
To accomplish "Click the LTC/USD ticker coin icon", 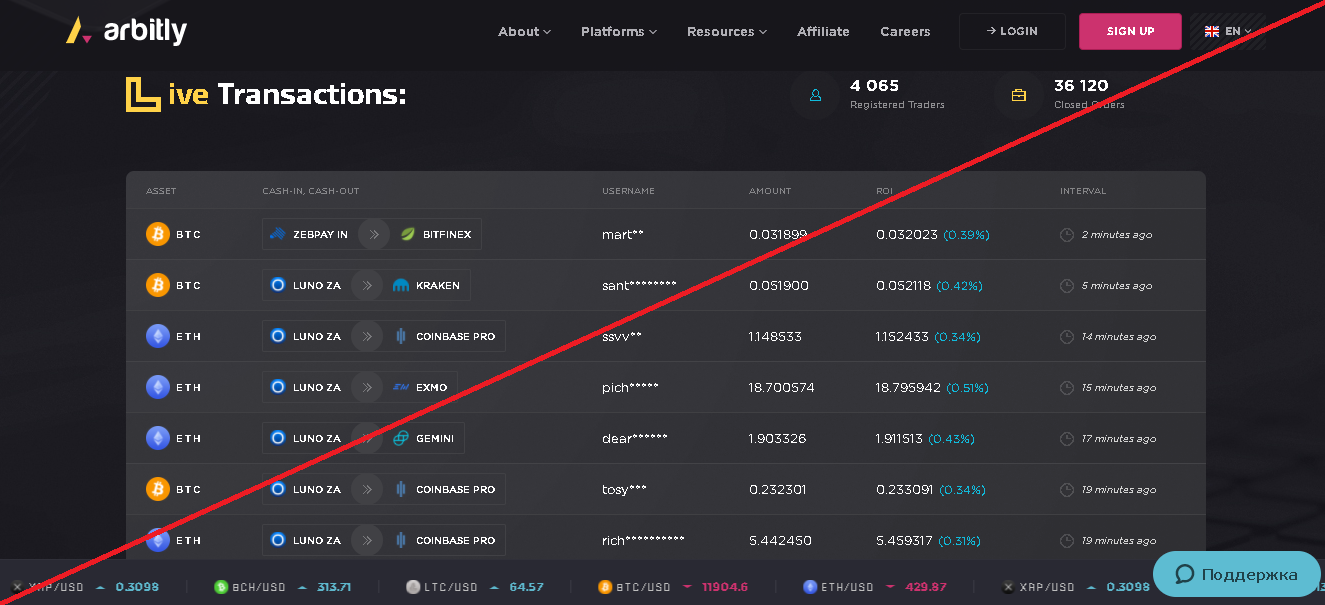I will point(413,587).
